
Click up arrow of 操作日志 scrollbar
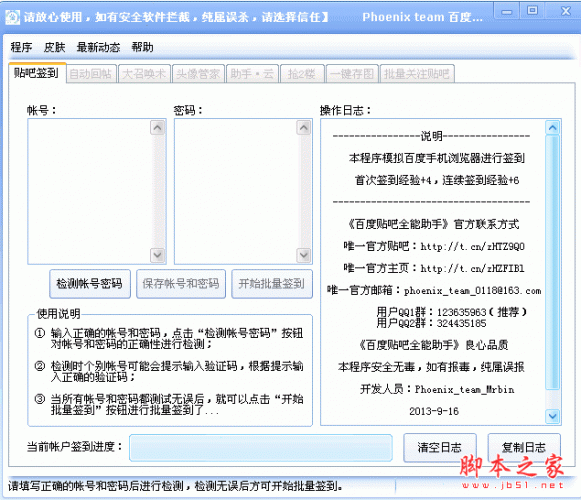click(x=552, y=128)
